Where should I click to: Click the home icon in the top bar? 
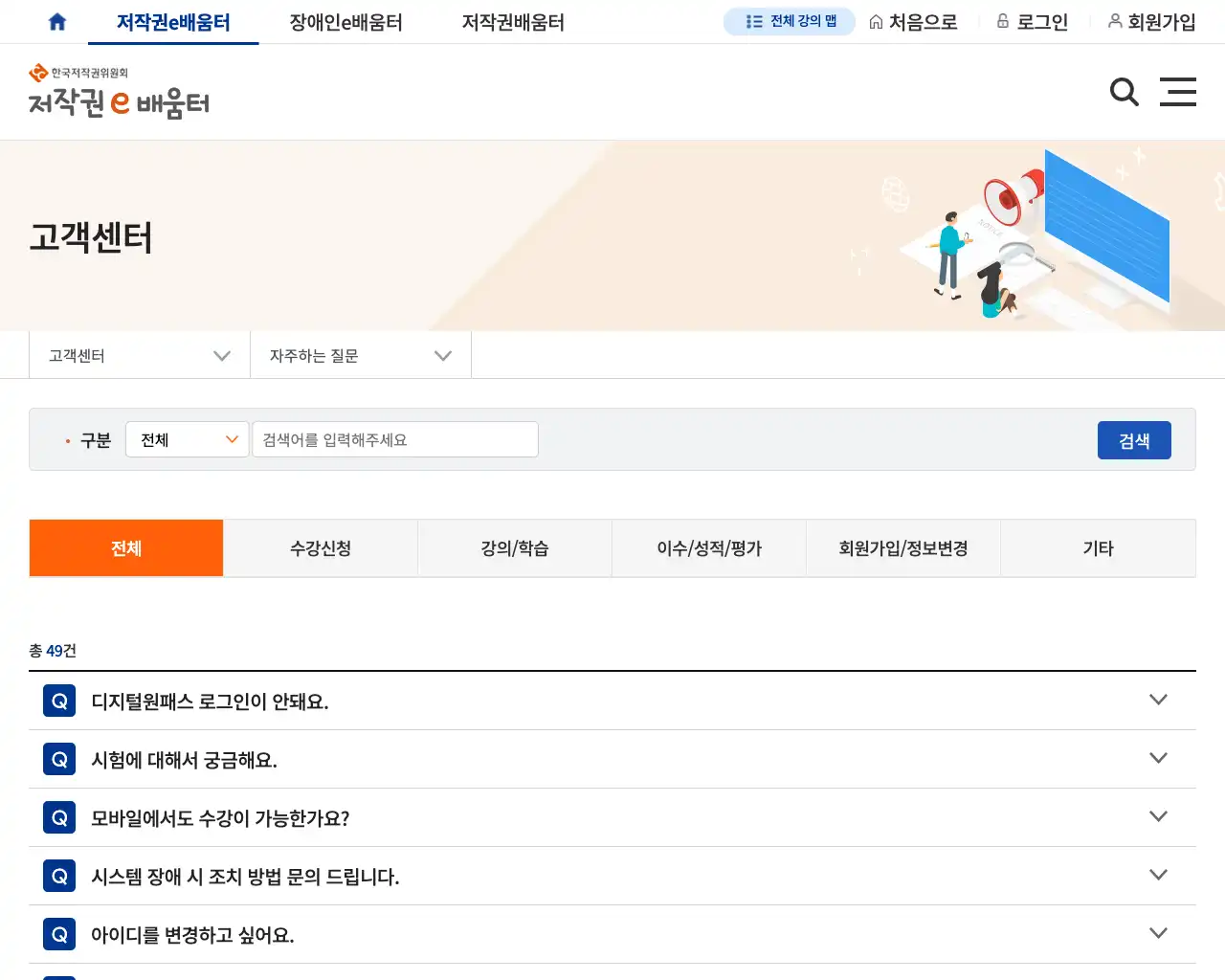[x=56, y=21]
